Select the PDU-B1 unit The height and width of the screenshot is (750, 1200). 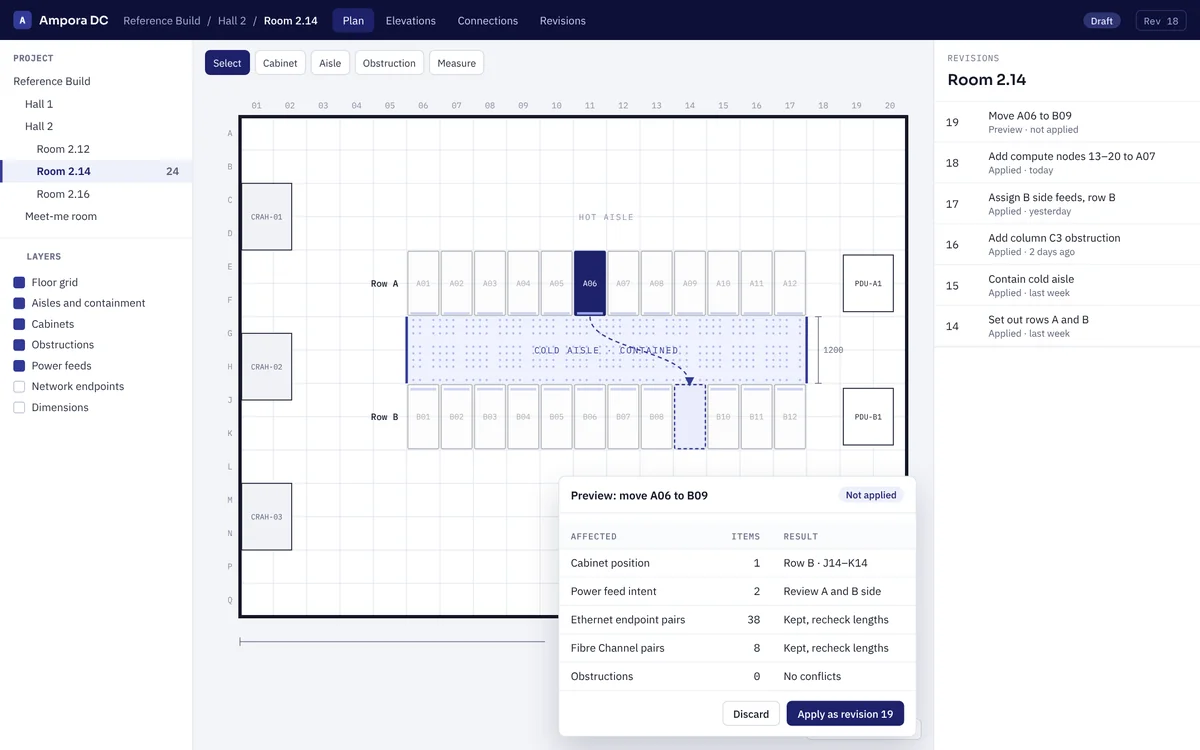868,417
